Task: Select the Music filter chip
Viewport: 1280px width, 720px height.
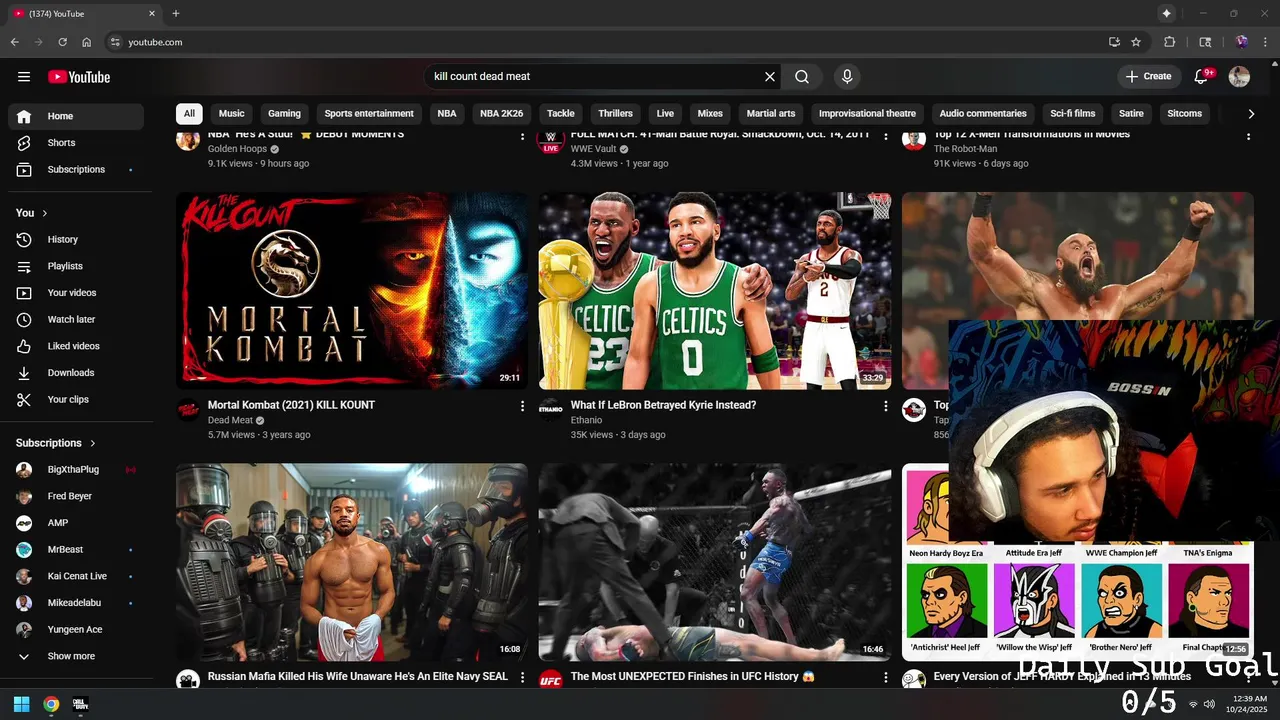Action: (x=232, y=114)
